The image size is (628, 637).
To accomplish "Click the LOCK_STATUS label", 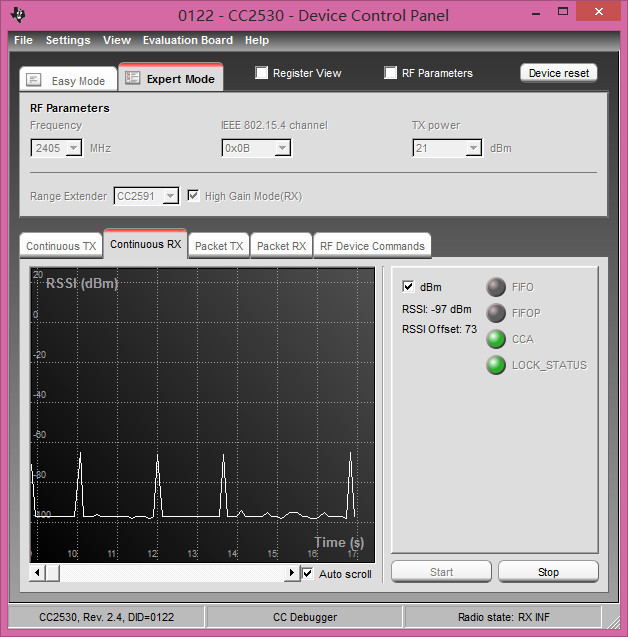I will [549, 365].
